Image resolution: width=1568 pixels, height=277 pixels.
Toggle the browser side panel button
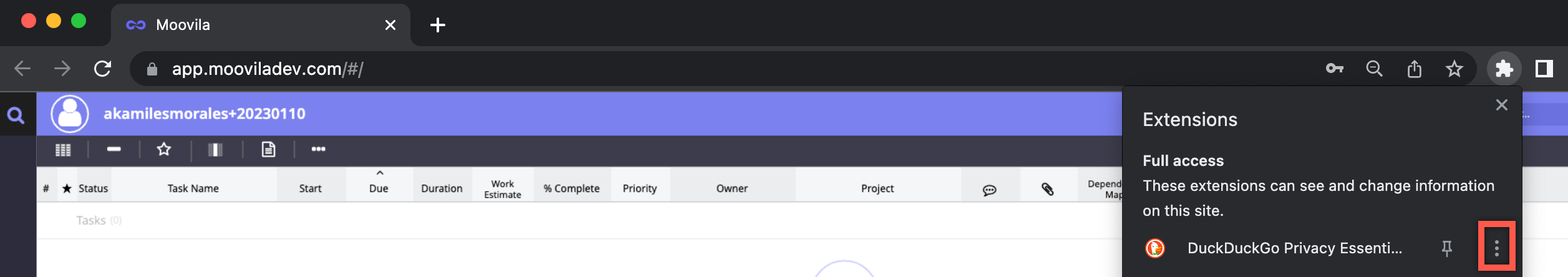coord(1544,69)
